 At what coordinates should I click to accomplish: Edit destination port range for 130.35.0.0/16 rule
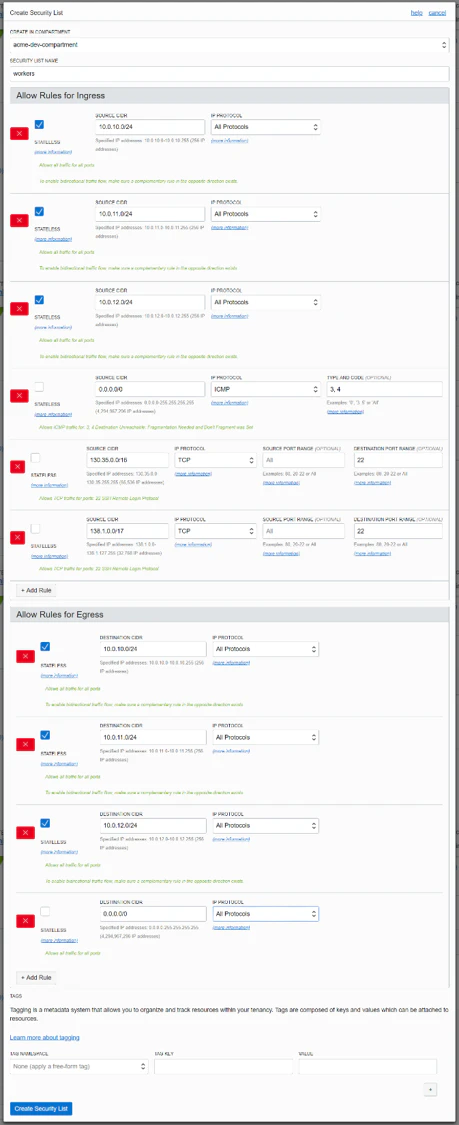(x=398, y=460)
